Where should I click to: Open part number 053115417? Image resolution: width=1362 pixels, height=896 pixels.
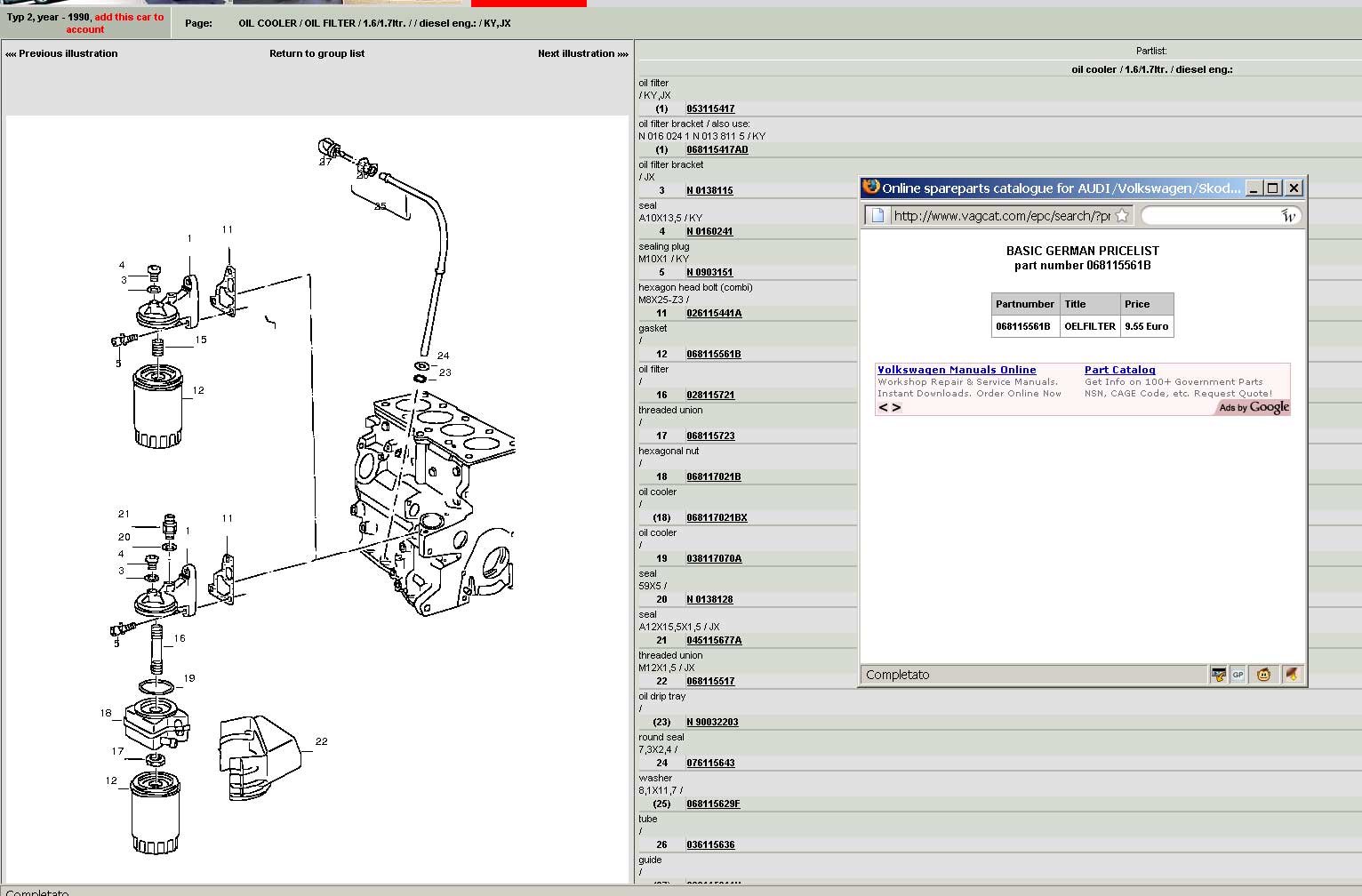click(x=710, y=108)
